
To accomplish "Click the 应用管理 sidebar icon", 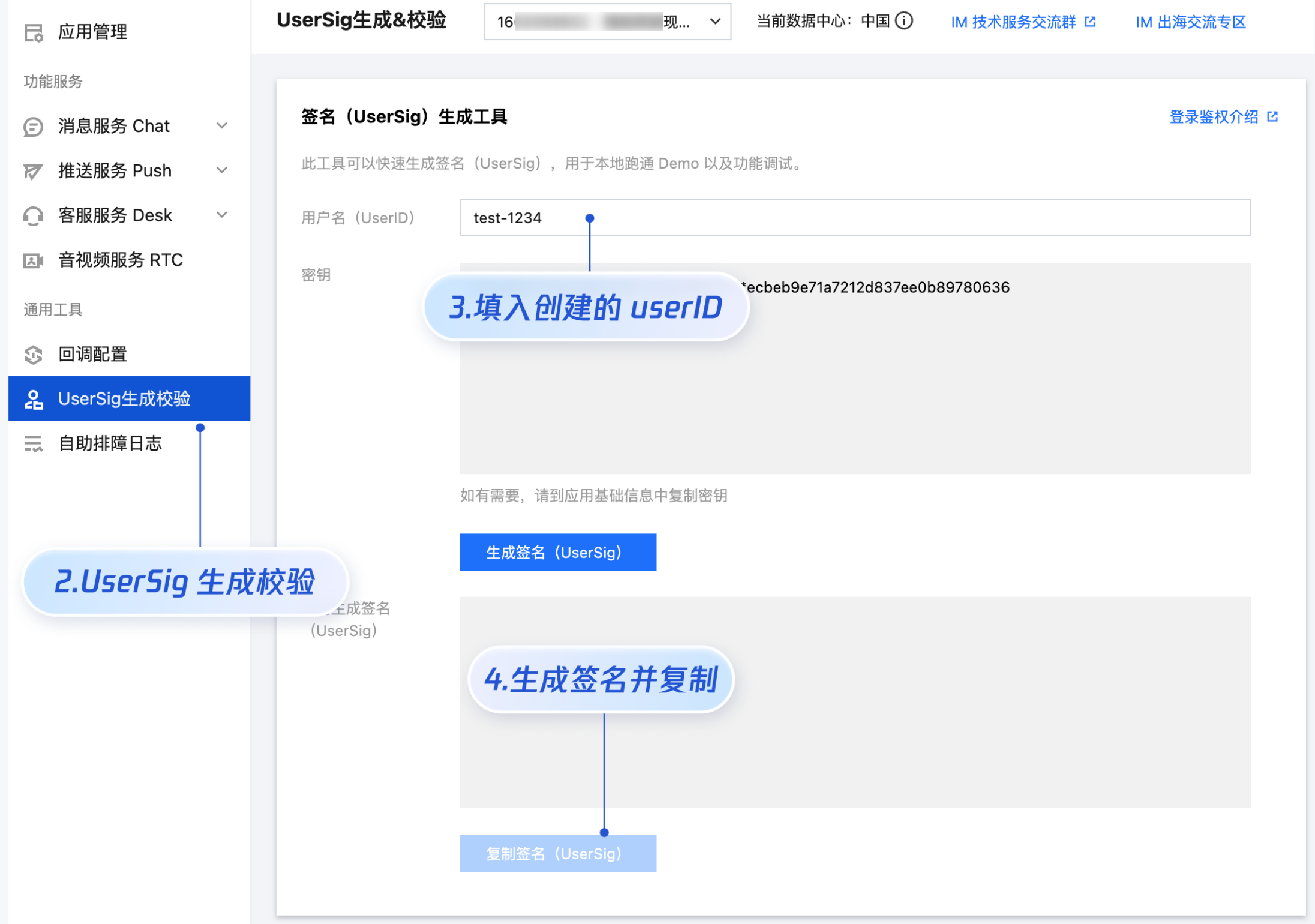I will click(34, 32).
